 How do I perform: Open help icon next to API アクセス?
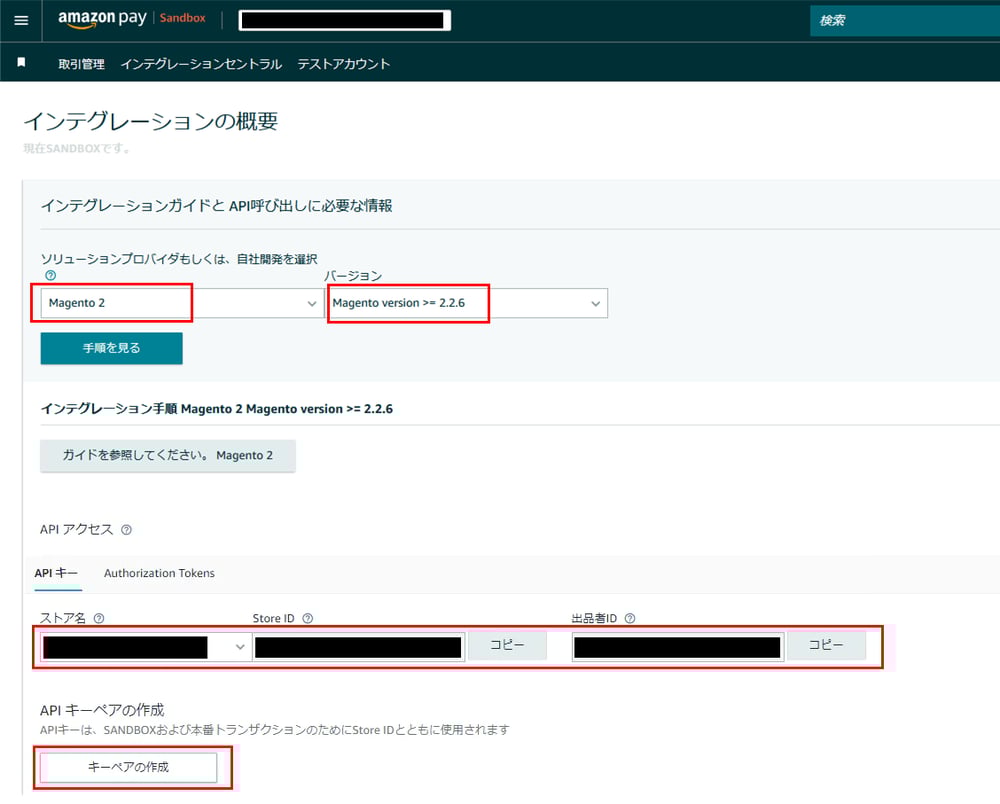click(x=126, y=530)
